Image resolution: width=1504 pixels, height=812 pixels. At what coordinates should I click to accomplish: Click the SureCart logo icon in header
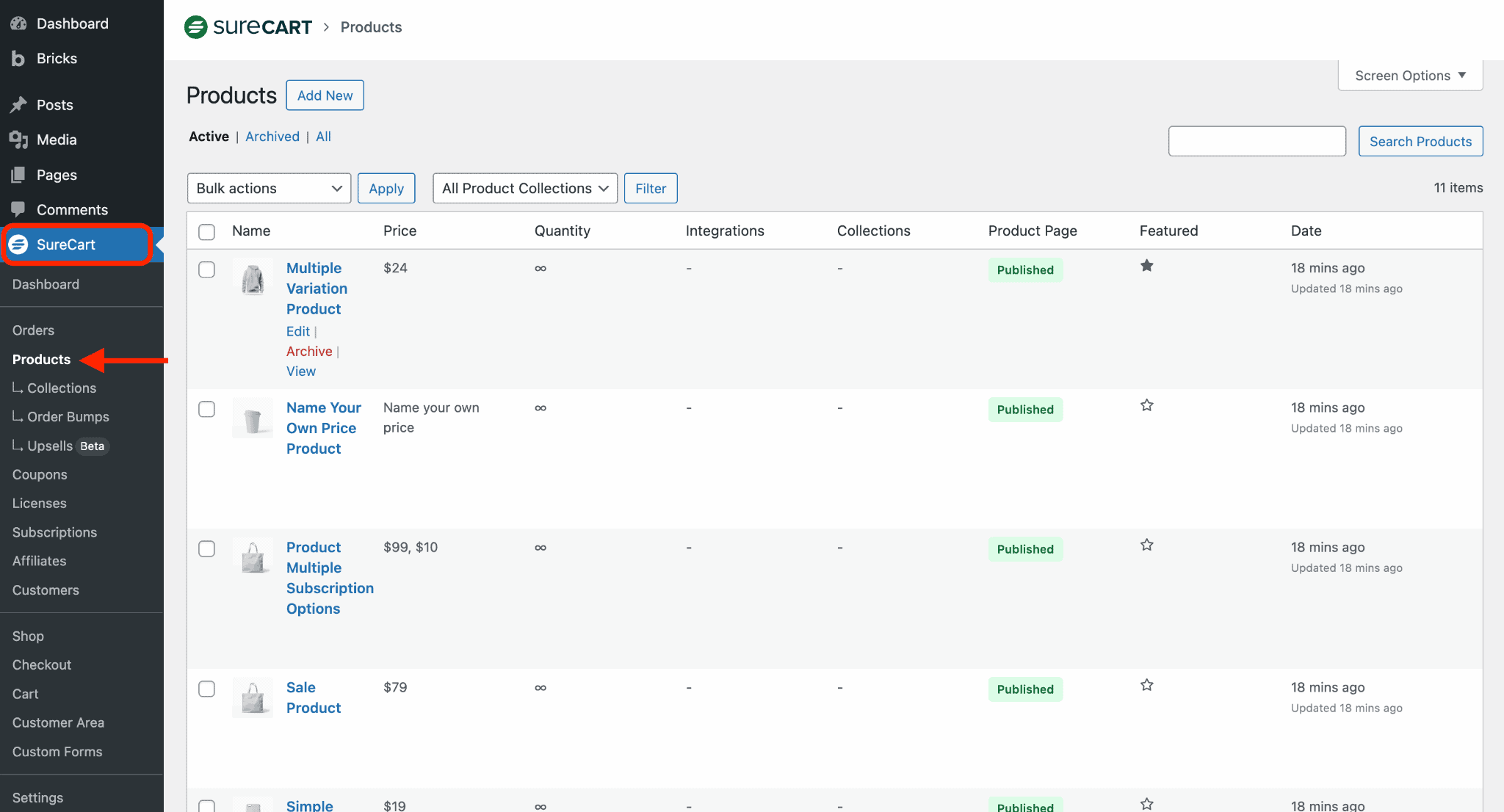click(195, 27)
